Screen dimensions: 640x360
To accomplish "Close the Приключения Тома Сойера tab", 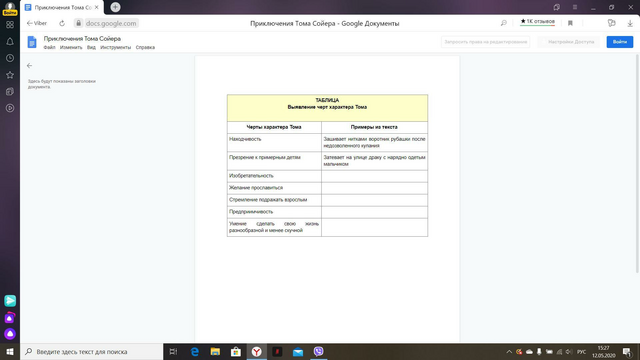I will (x=97, y=7).
